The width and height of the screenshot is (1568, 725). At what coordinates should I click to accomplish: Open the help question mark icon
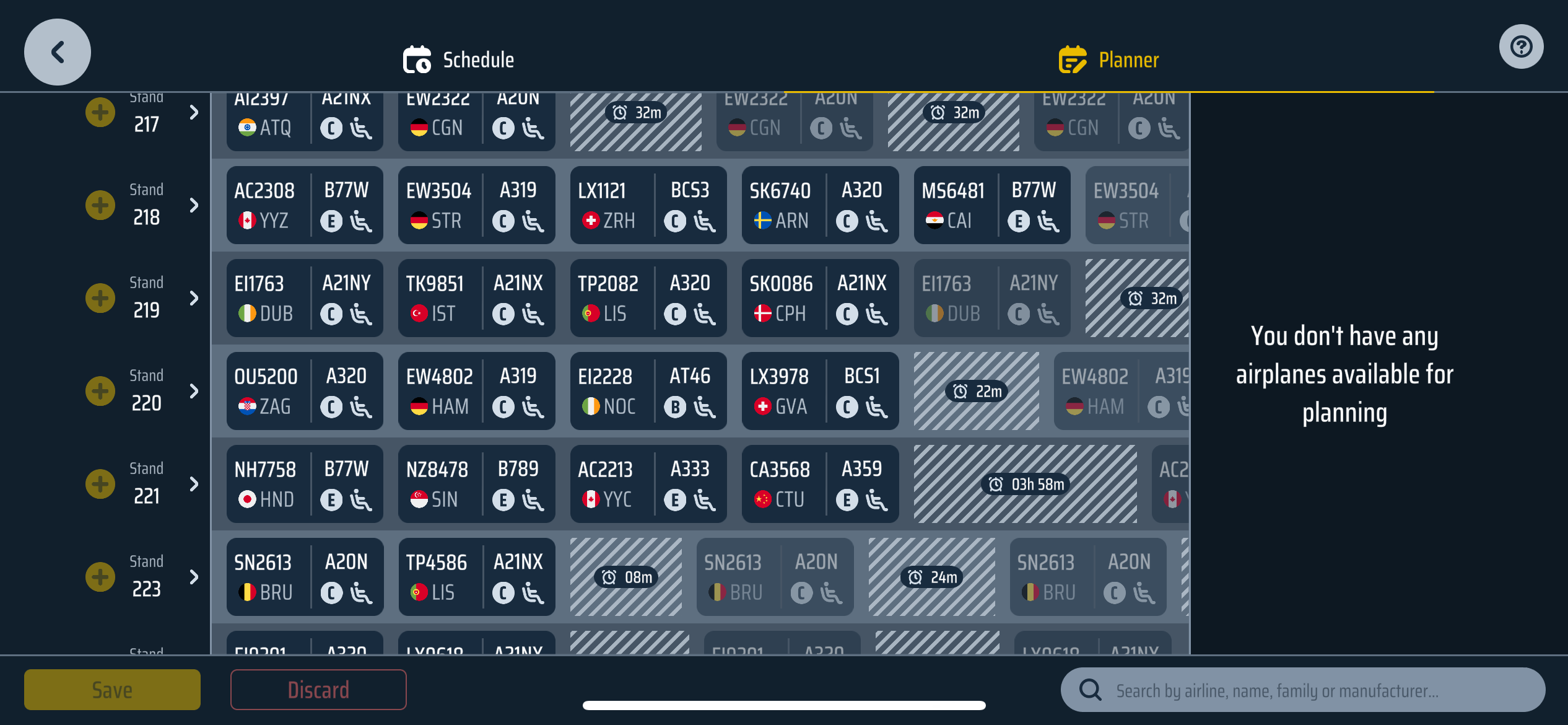coord(1521,47)
